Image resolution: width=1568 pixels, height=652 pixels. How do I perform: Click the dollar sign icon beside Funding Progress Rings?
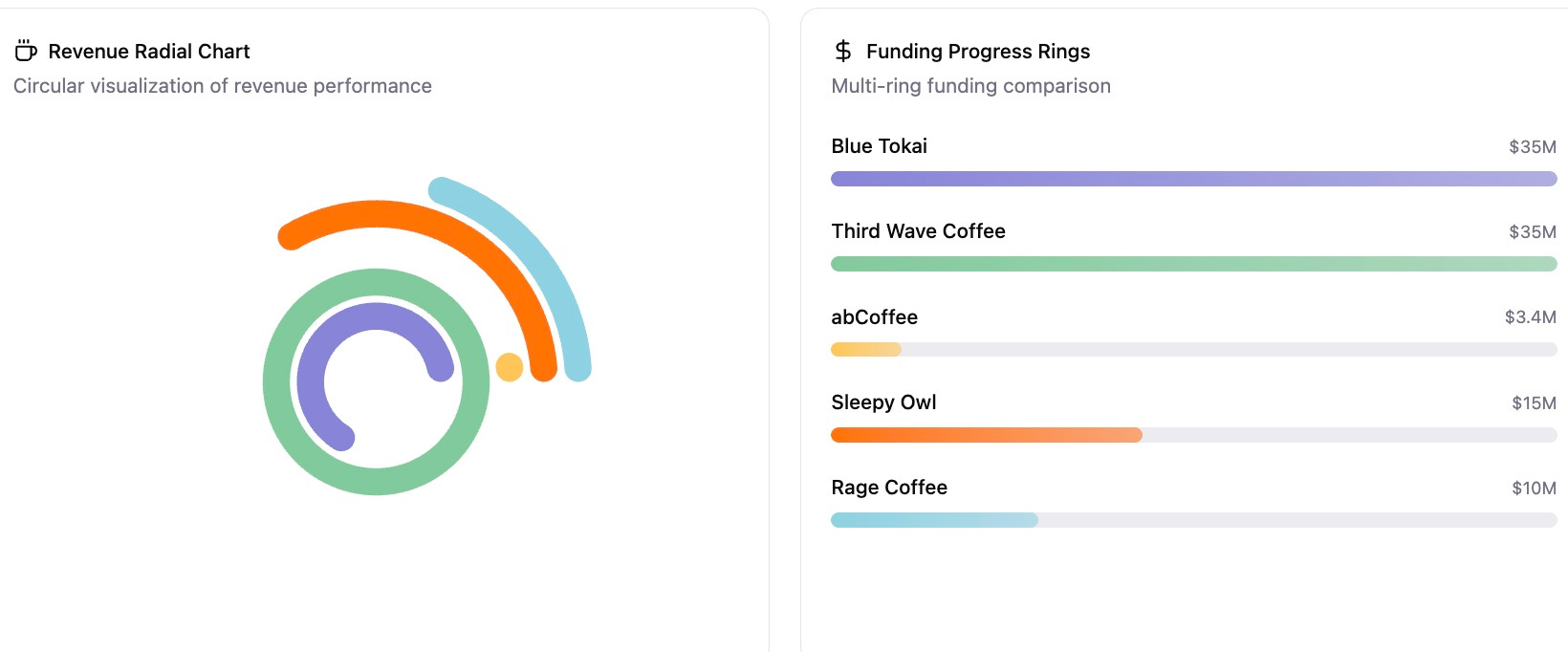[x=842, y=51]
